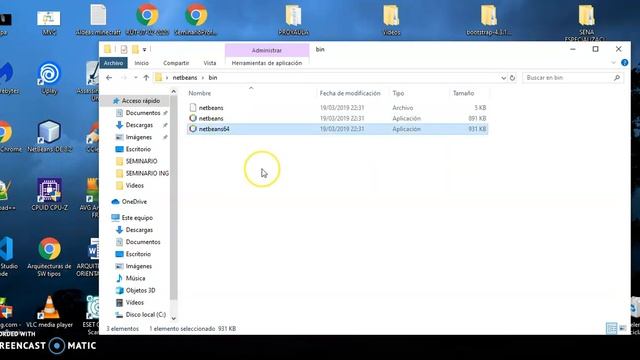This screenshot has width=640, height=360.
Task: Click the search magnifier icon
Action: pyautogui.click(x=617, y=78)
